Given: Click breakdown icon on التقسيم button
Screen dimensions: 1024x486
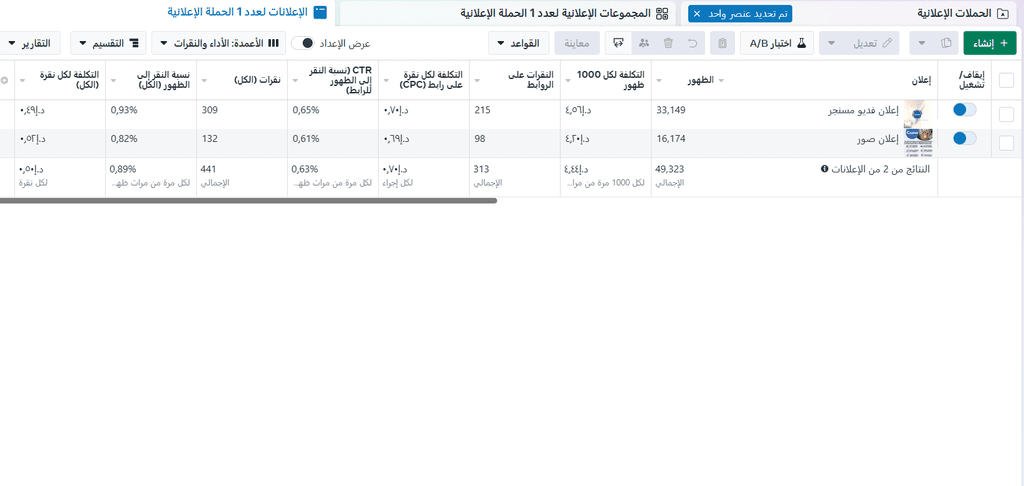Looking at the screenshot, I should pyautogui.click(x=135, y=43).
